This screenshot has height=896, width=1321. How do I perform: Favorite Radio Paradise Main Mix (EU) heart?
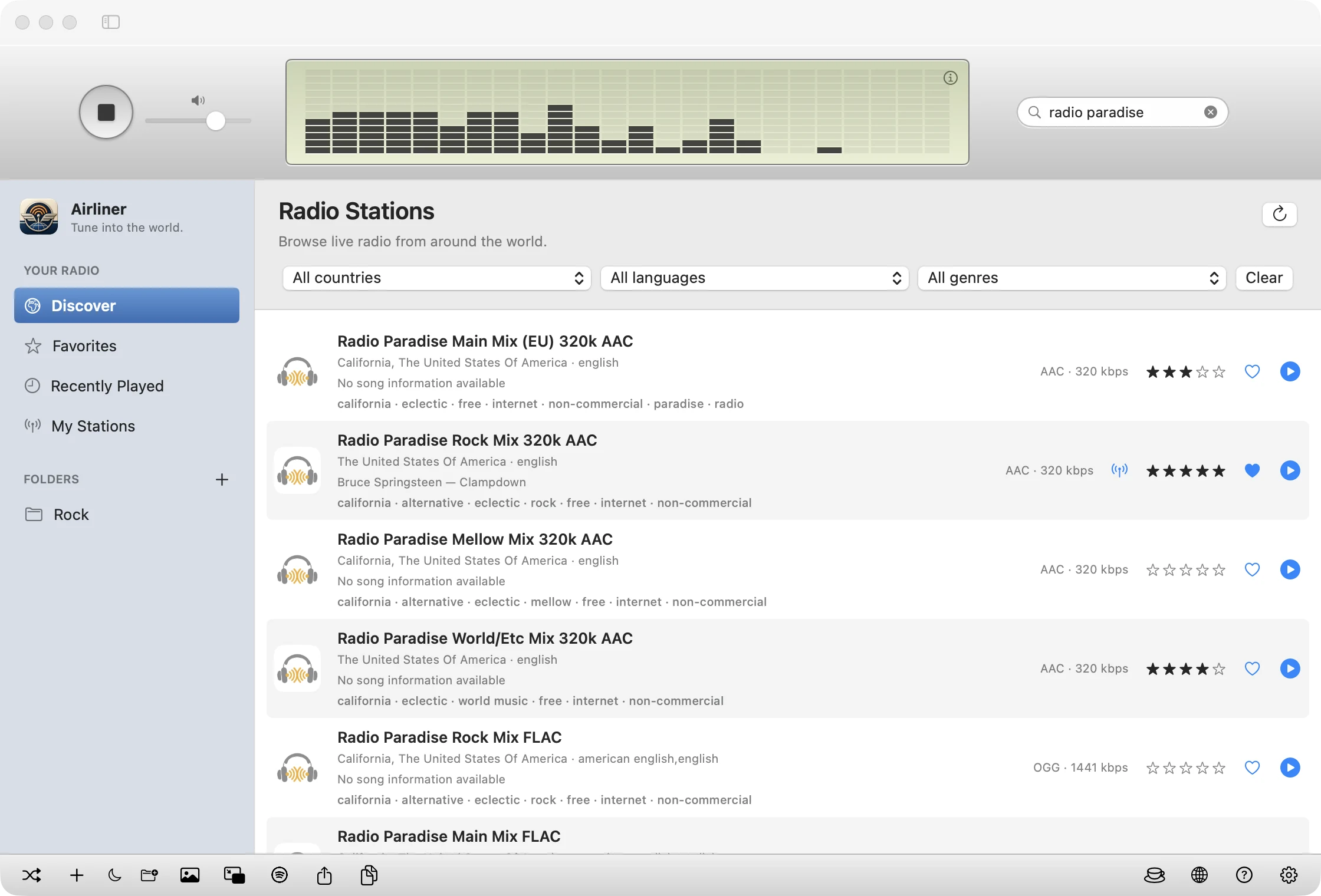[1252, 371]
